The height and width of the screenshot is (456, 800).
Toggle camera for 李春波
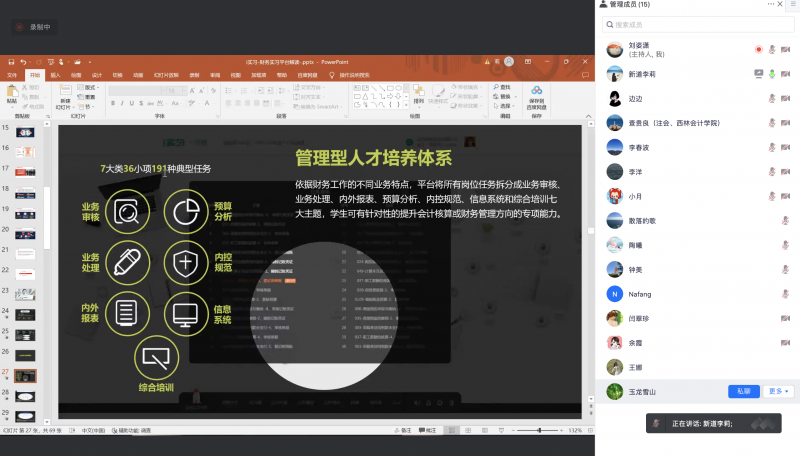pos(786,147)
